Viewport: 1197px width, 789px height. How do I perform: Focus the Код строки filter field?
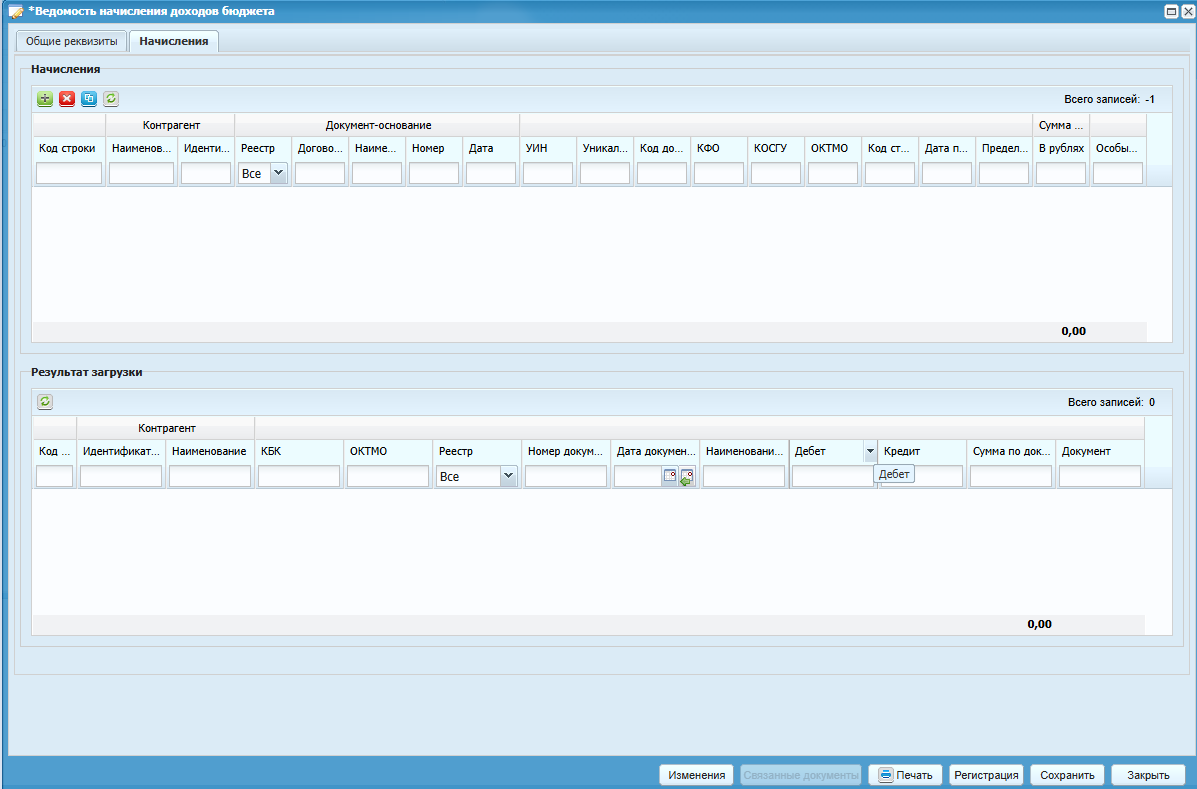[69, 174]
